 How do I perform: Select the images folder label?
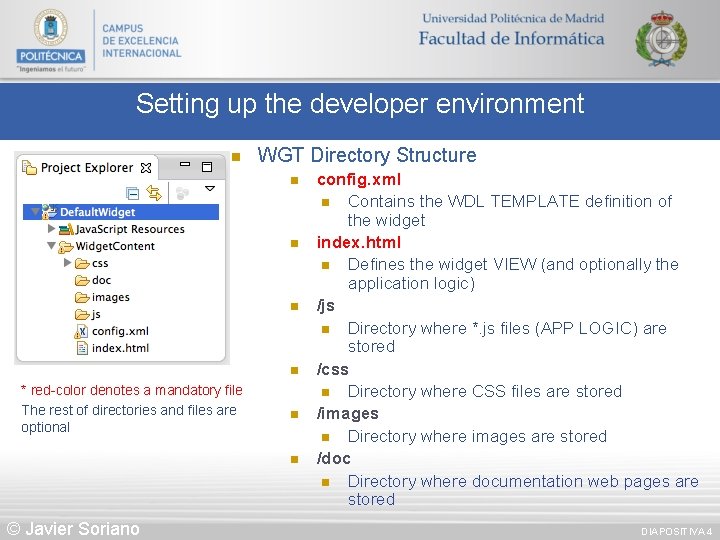(111, 298)
